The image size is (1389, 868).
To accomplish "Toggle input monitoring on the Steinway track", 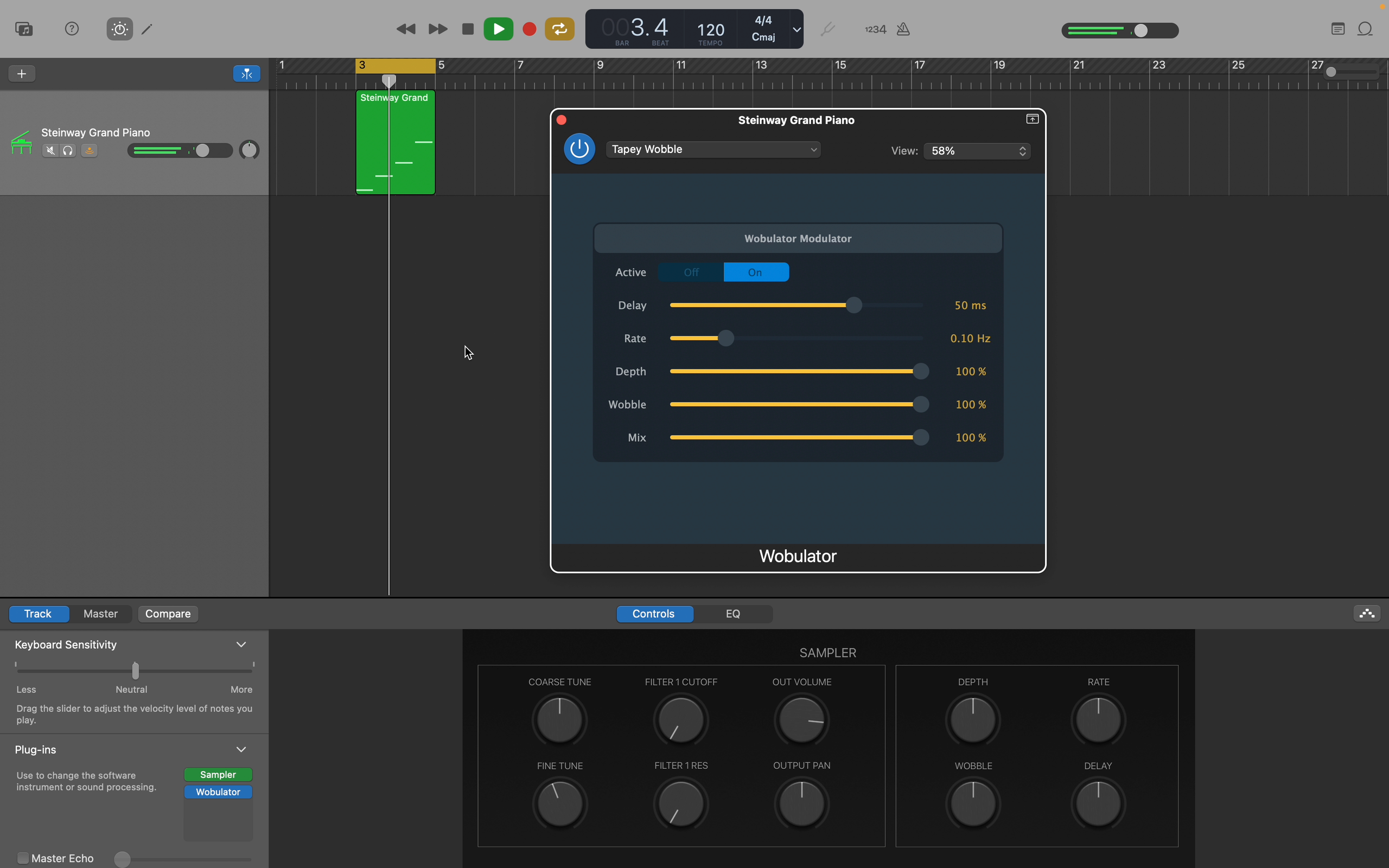I will point(89,150).
